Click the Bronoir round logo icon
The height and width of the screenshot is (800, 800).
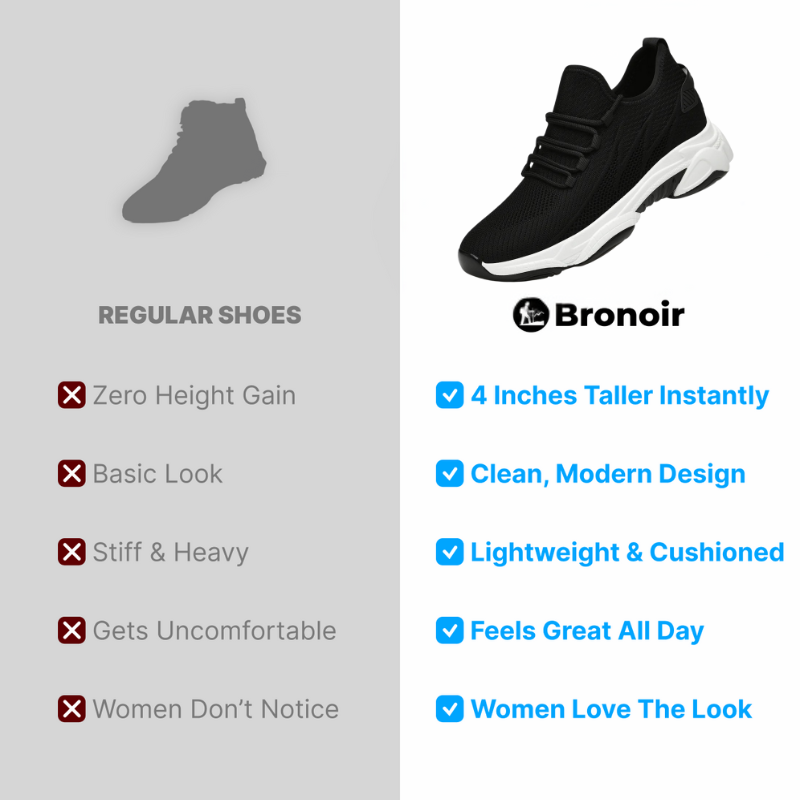531,315
